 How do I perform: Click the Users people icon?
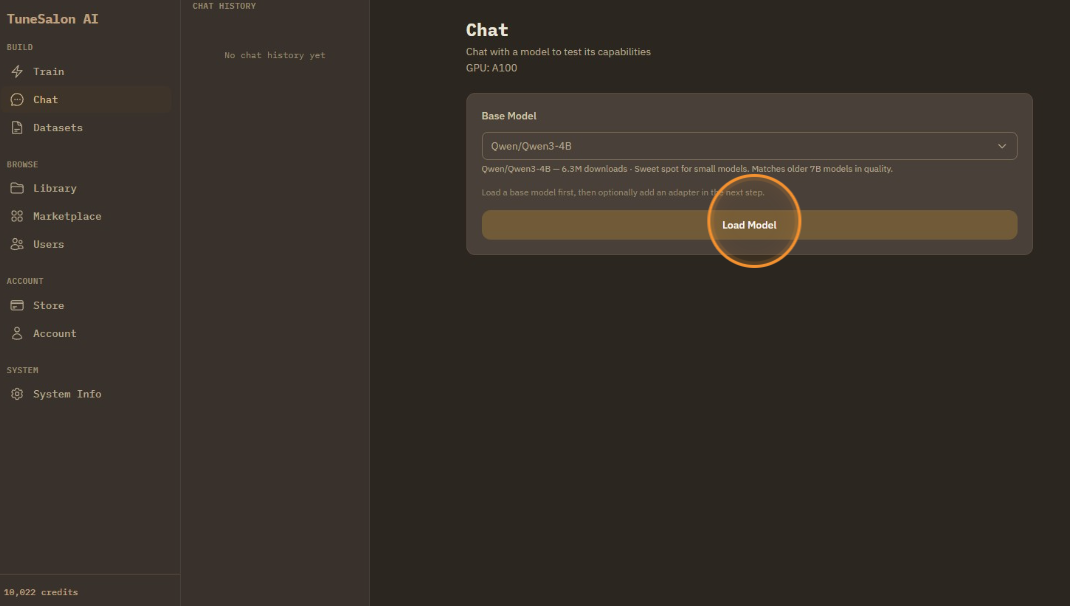pos(17,244)
